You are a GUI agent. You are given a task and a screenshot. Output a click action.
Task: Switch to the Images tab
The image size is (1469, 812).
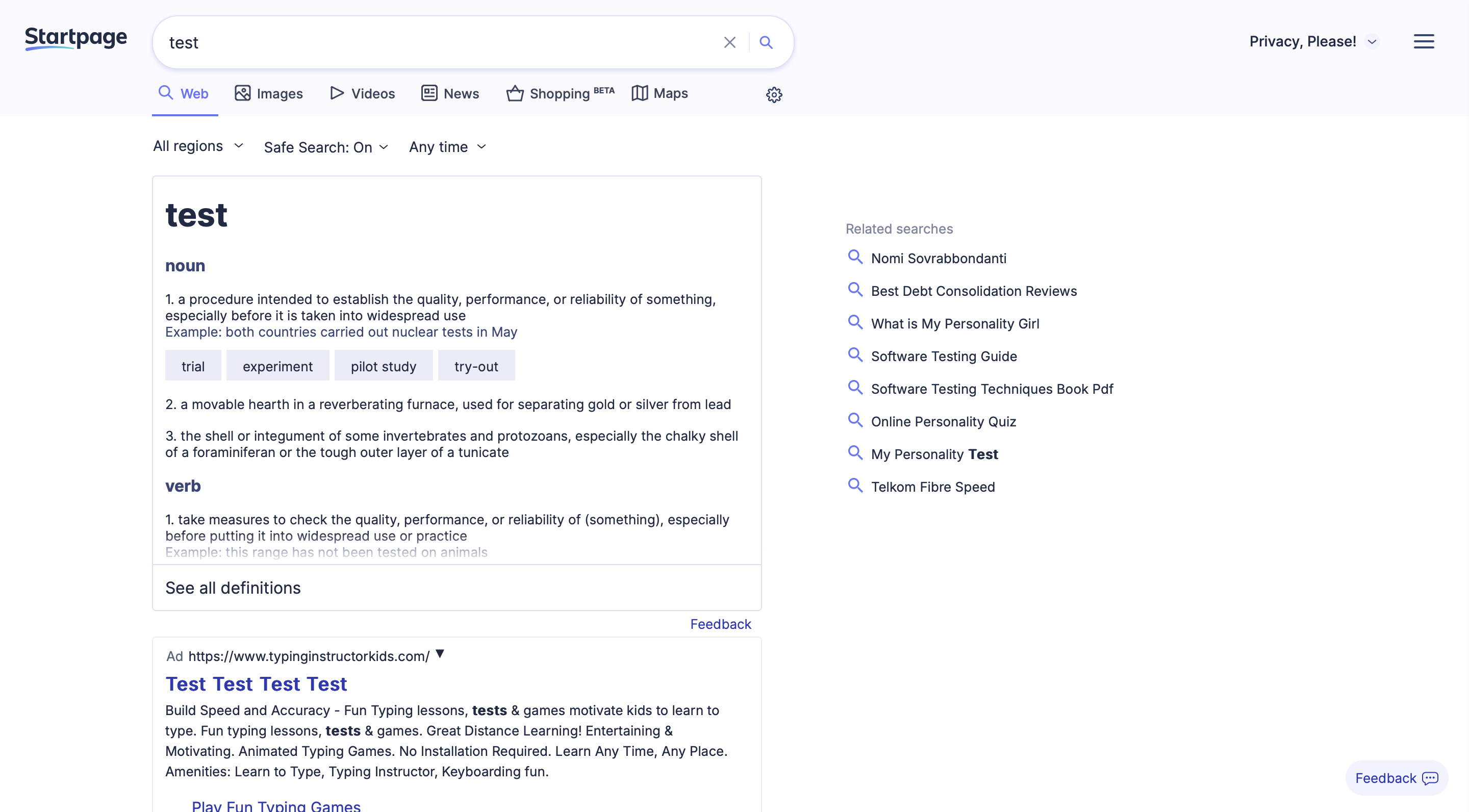[x=269, y=93]
